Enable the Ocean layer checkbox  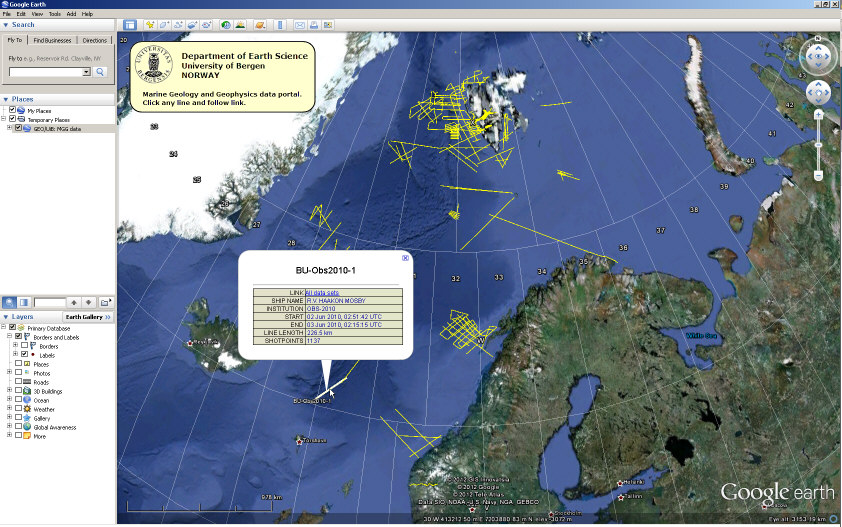point(18,399)
